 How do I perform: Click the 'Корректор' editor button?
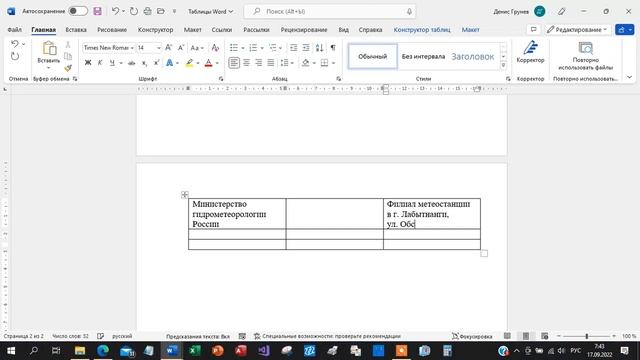(x=530, y=52)
